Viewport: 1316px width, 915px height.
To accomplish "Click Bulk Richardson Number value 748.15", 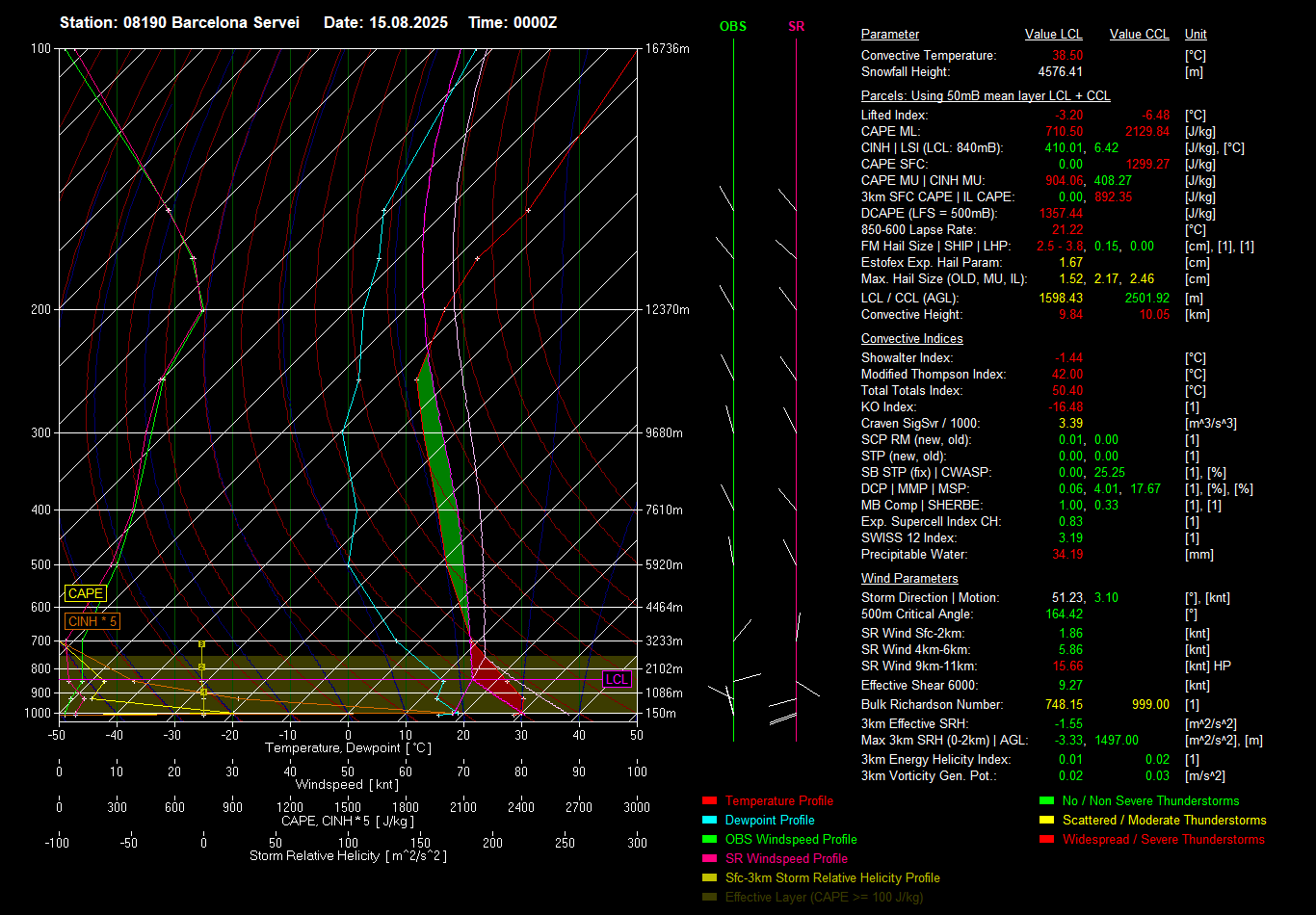I will tap(1064, 705).
